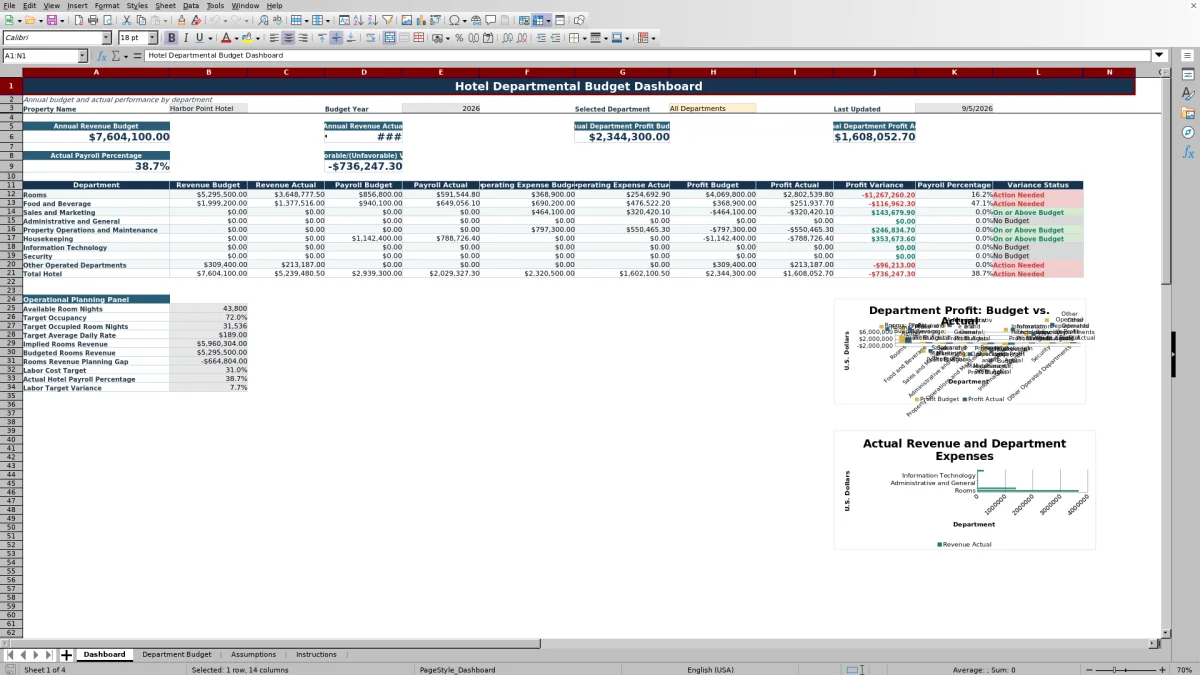Open the font size 18 pt dropdown
The image size is (1200, 675).
(153, 38)
